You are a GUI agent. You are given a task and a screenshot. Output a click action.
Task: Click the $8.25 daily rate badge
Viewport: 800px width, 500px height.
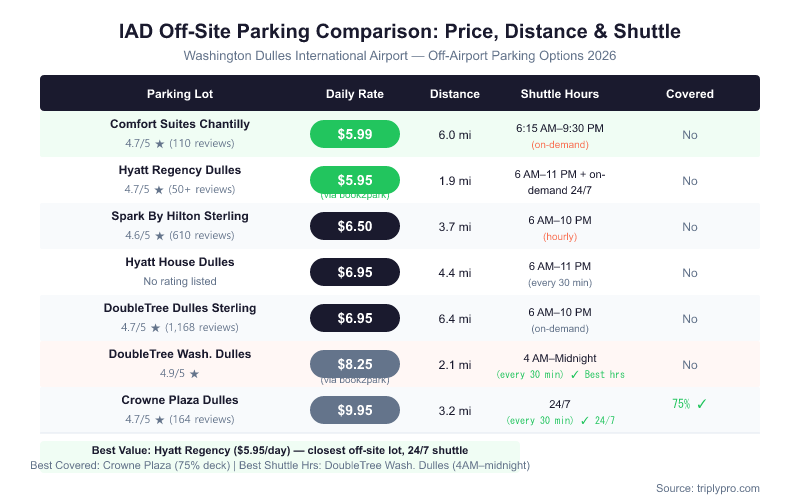[355, 364]
